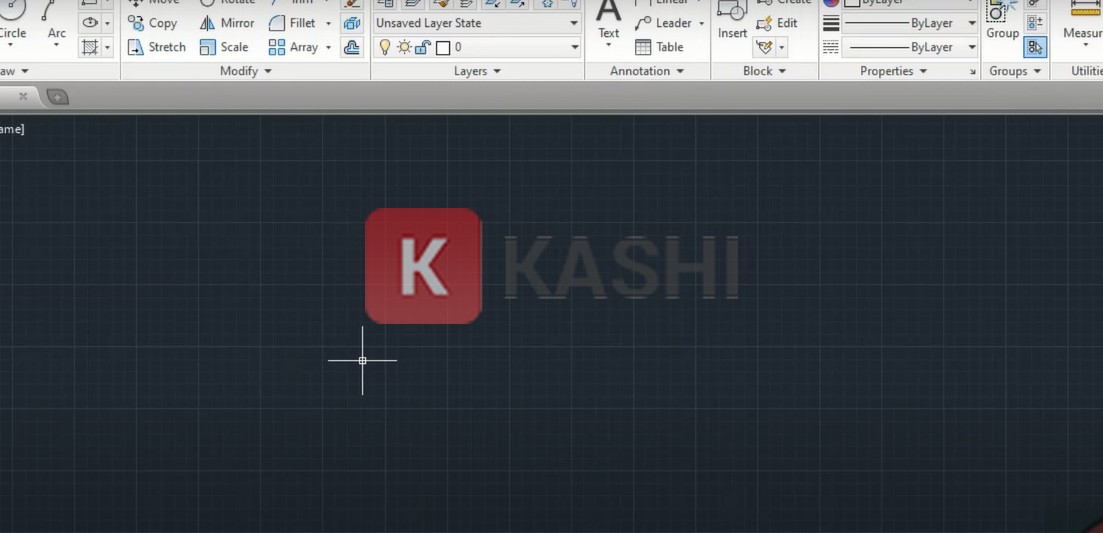1103x533 pixels.
Task: Click the Edit Attributes icon
Action: (x=764, y=47)
